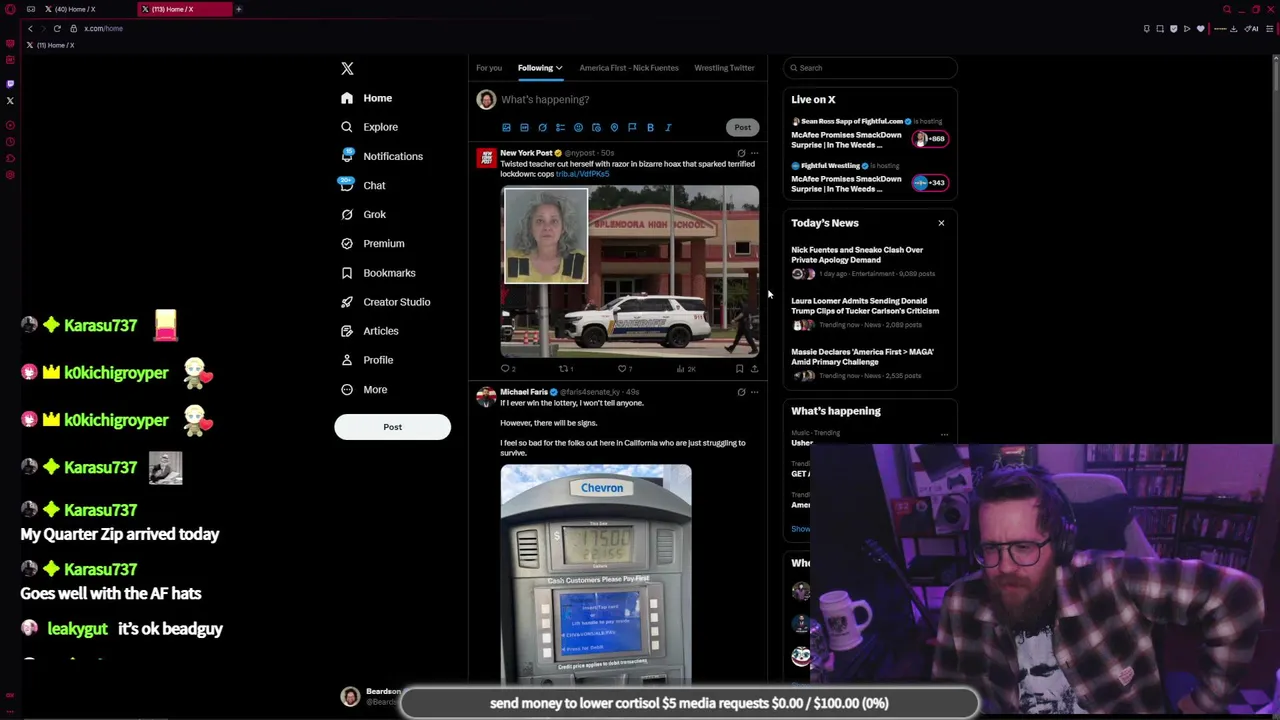The height and width of the screenshot is (720, 1280).
Task: Take a snapshot with browser toolbar icon
Action: coord(1160,29)
